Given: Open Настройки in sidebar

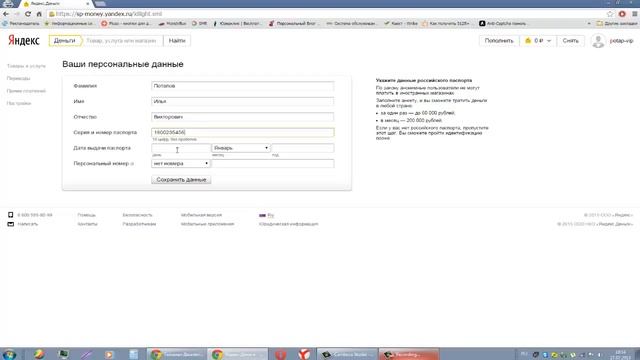Looking at the screenshot, I should tap(19, 104).
